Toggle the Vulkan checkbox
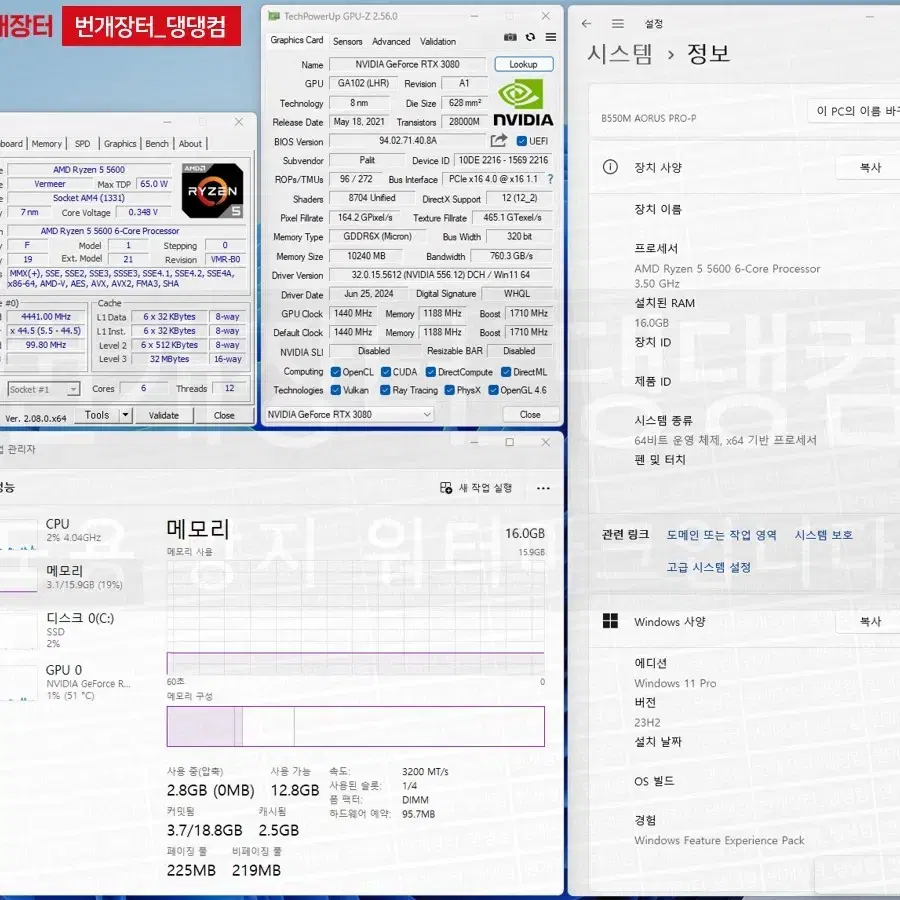 (x=336, y=390)
